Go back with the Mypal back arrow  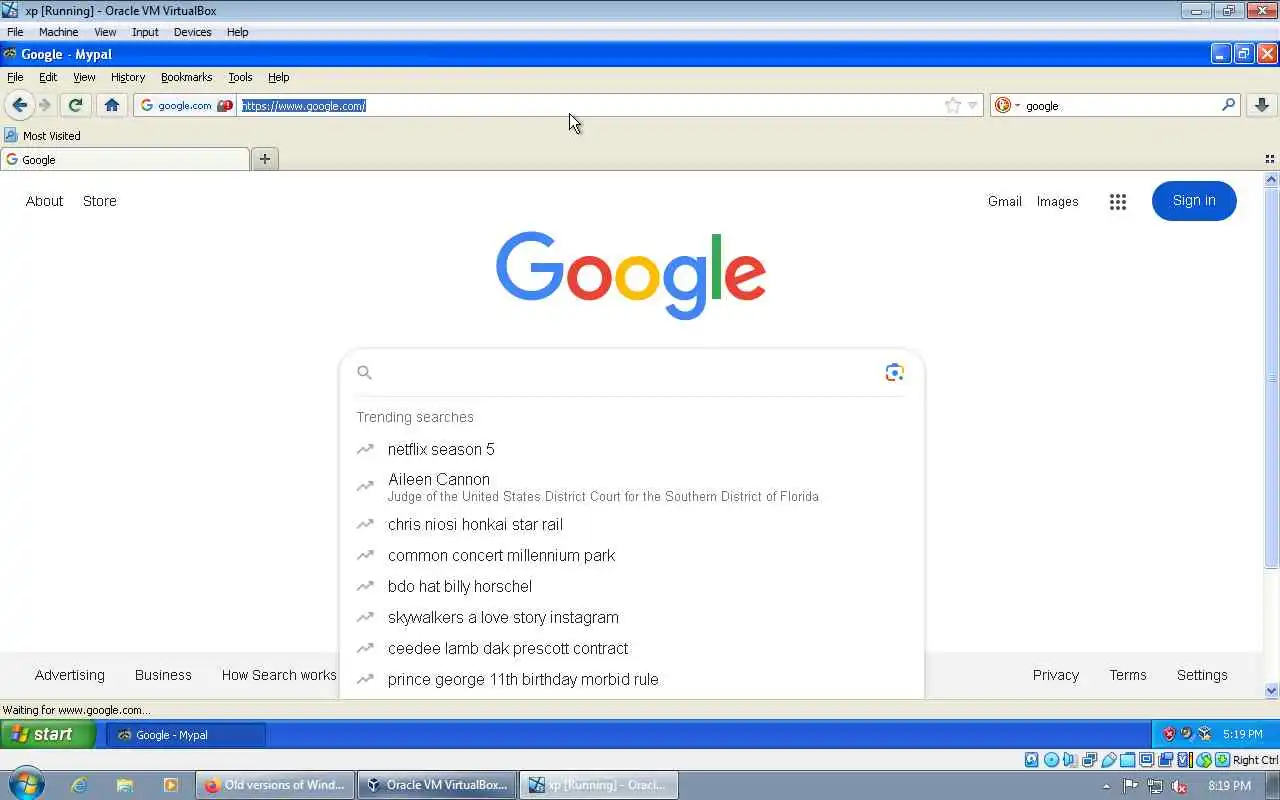(19, 105)
